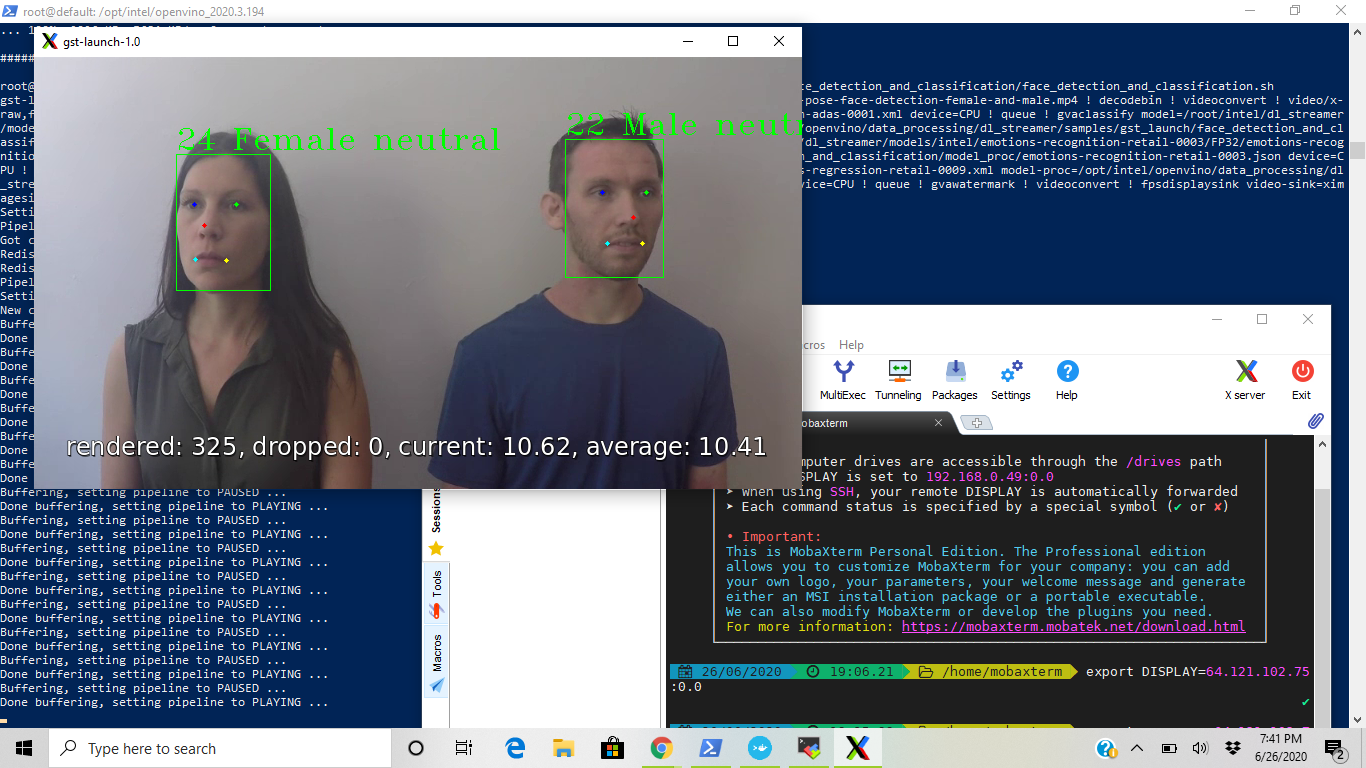Launch PowerShell from the taskbar
Viewport: 1366px width, 768px height.
[710, 747]
